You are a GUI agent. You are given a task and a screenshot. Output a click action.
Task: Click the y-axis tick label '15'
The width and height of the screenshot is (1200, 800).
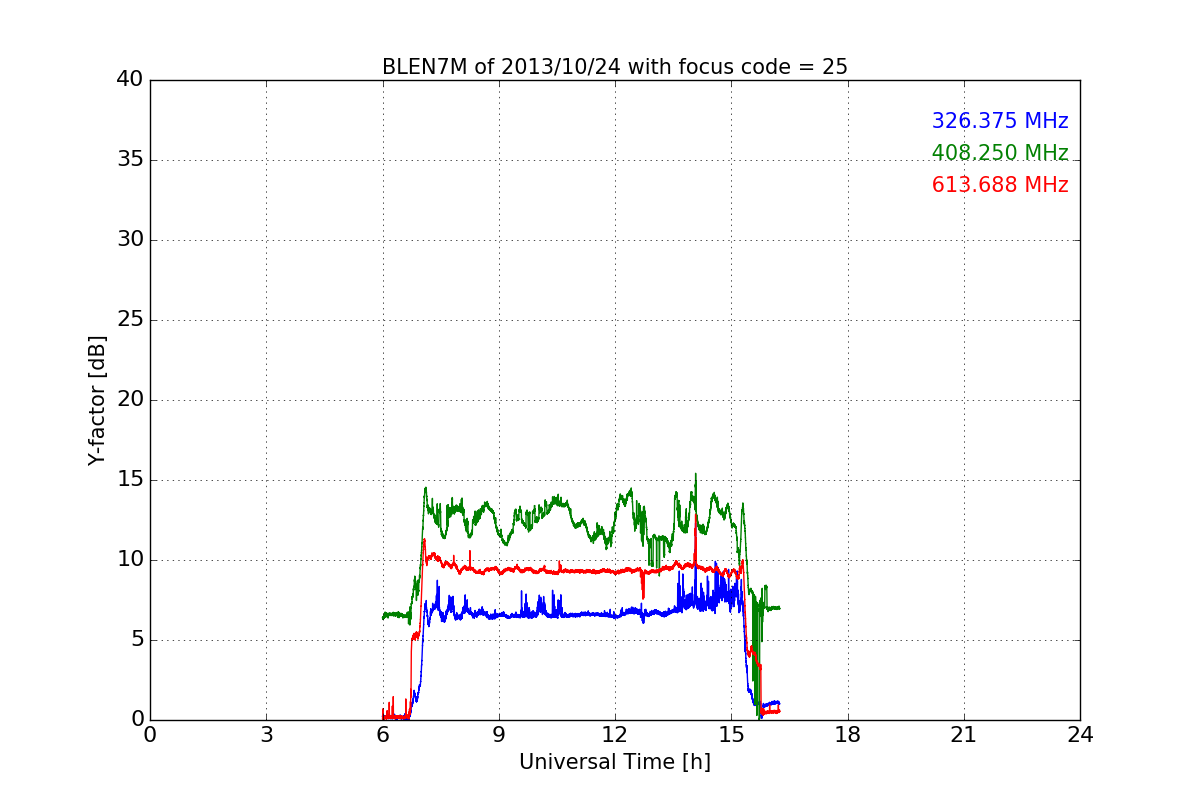pyautogui.click(x=130, y=480)
